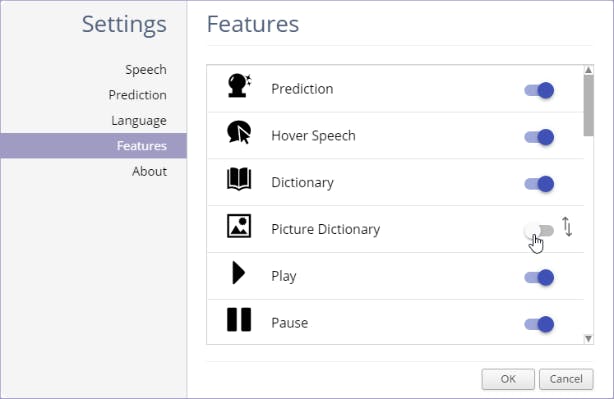Go to the Language settings section

click(139, 121)
